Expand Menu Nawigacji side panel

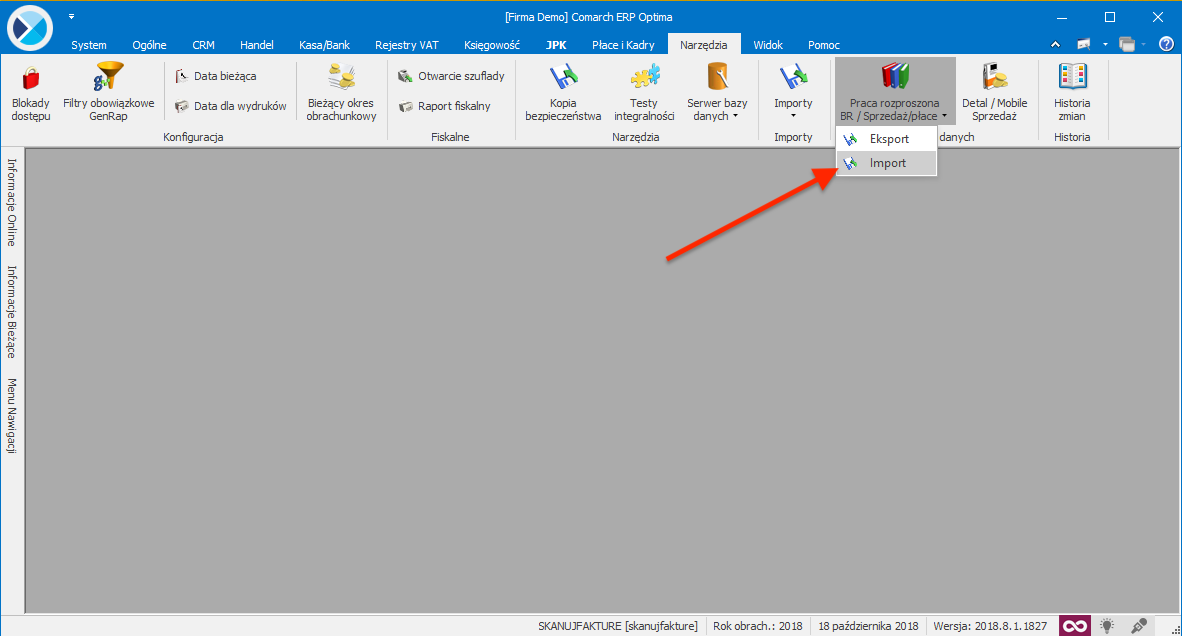tap(12, 417)
